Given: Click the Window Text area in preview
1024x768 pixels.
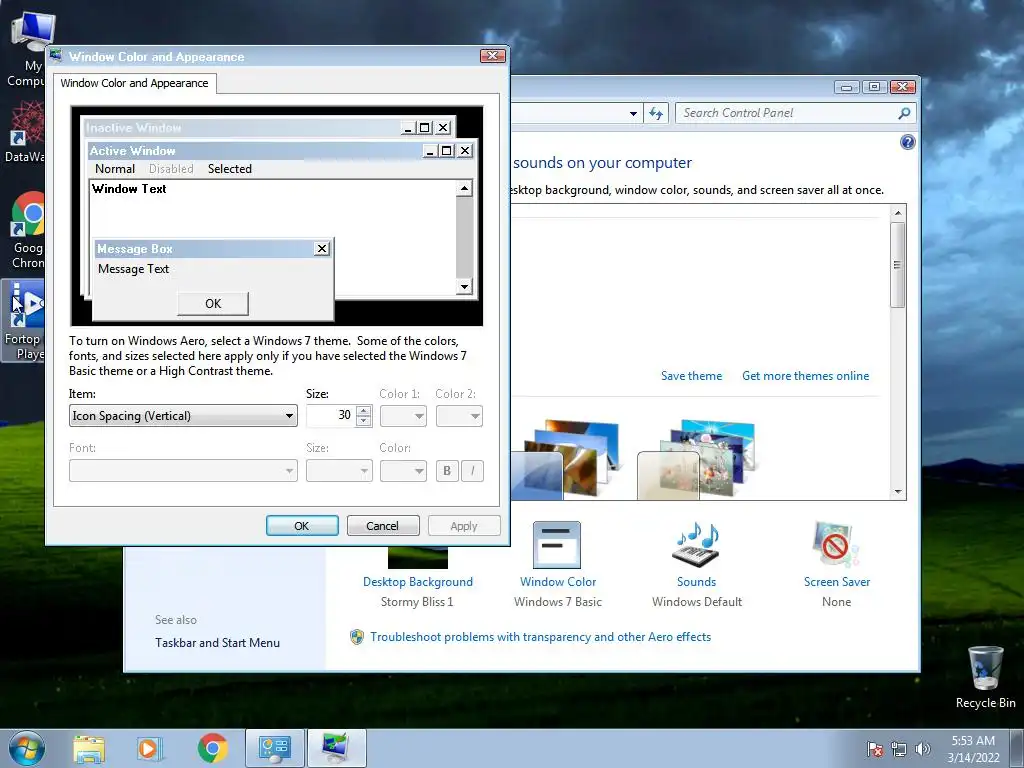Looking at the screenshot, I should (x=129, y=189).
